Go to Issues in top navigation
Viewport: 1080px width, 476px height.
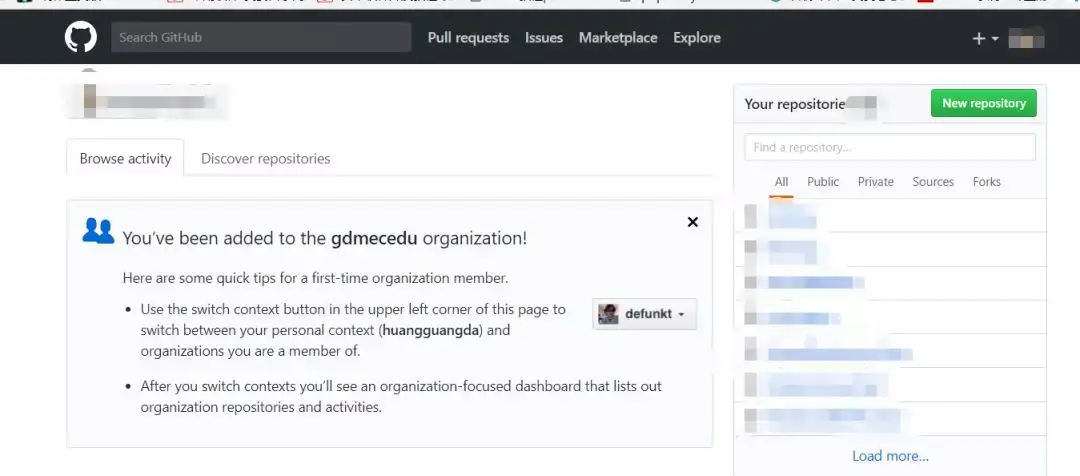click(x=544, y=37)
